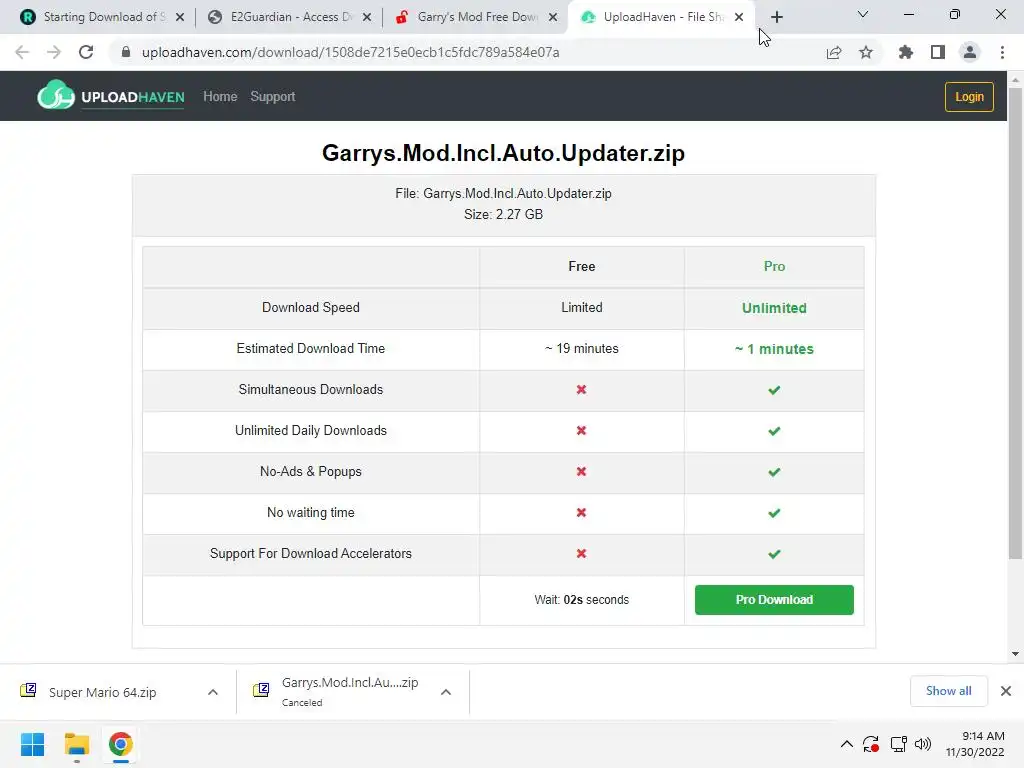Click the green check for No-Ads & Popups
The width and height of the screenshot is (1024, 768).
coord(774,472)
